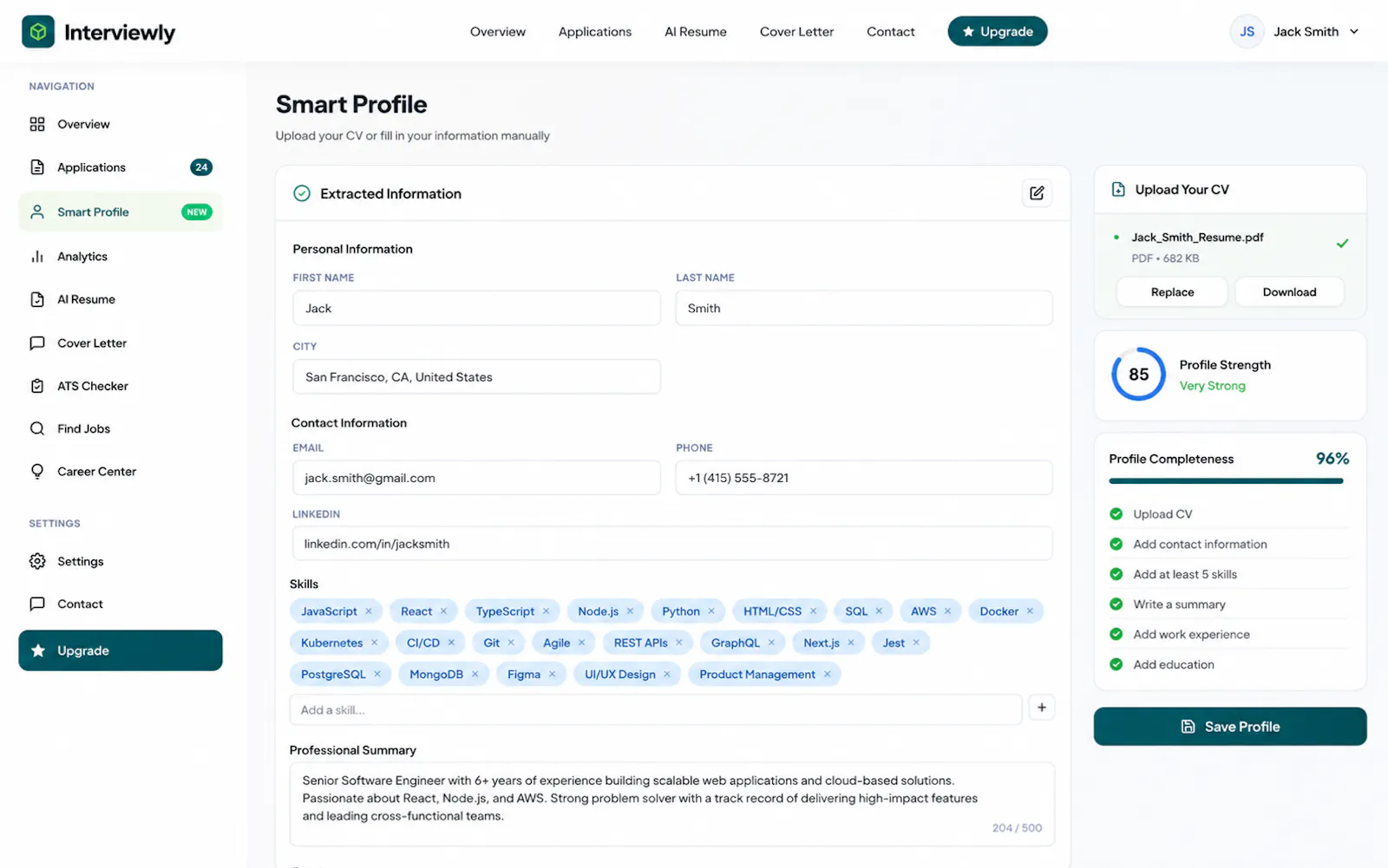Click the Jack_Smith_Resume.pdf file name

[1197, 238]
